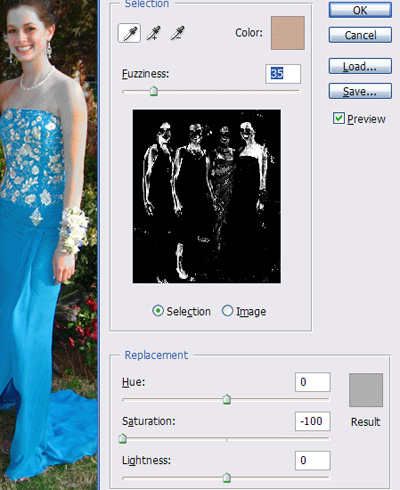400x490 pixels.
Task: Toggle the Preview checkbox
Action: tap(339, 118)
